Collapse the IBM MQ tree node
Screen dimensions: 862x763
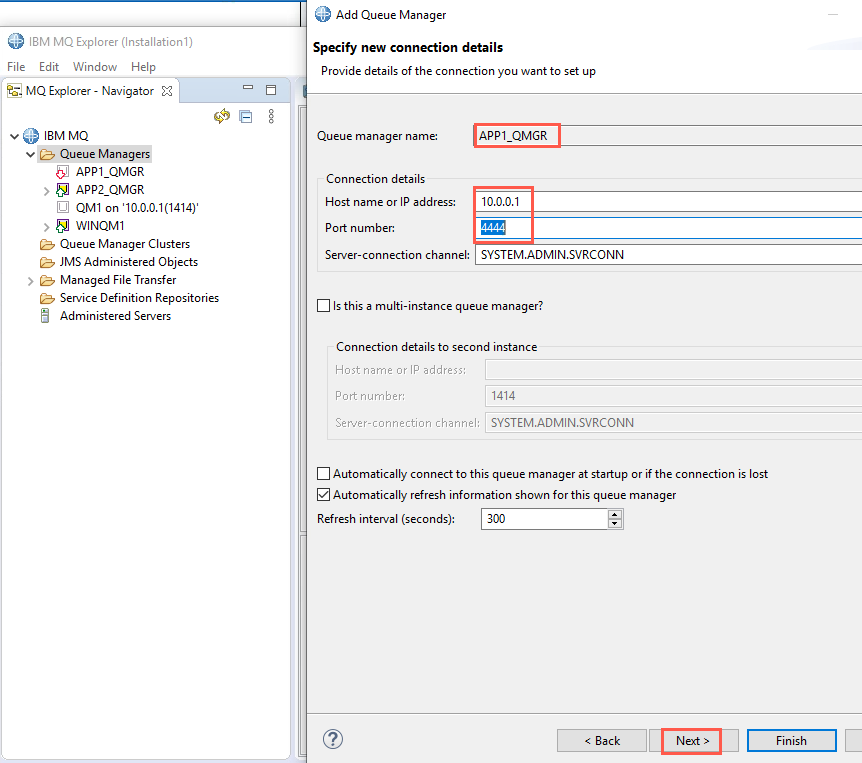click(x=14, y=136)
